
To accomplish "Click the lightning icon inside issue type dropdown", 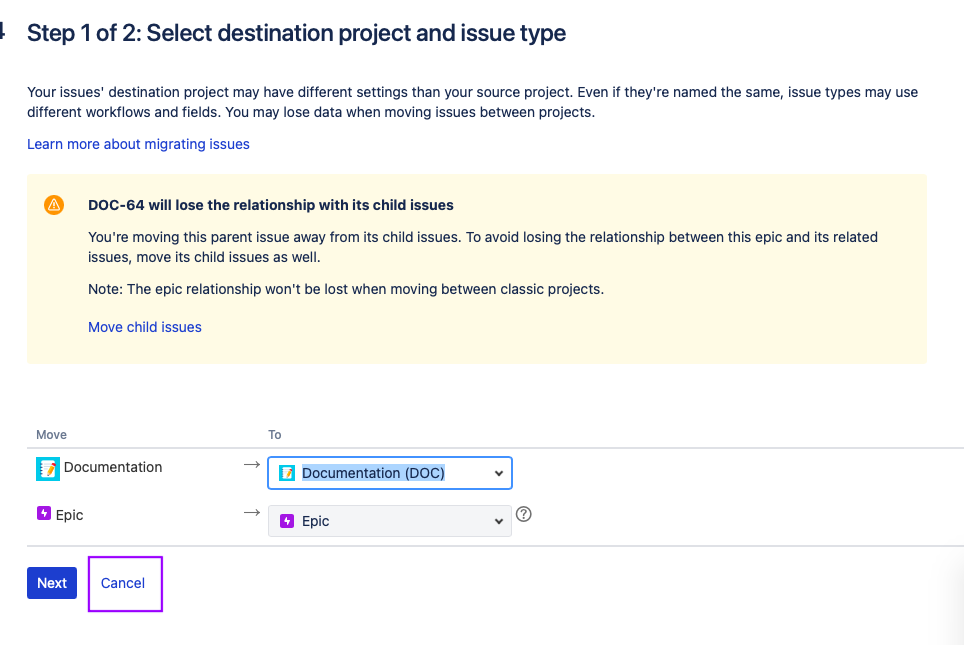I will click(x=287, y=521).
